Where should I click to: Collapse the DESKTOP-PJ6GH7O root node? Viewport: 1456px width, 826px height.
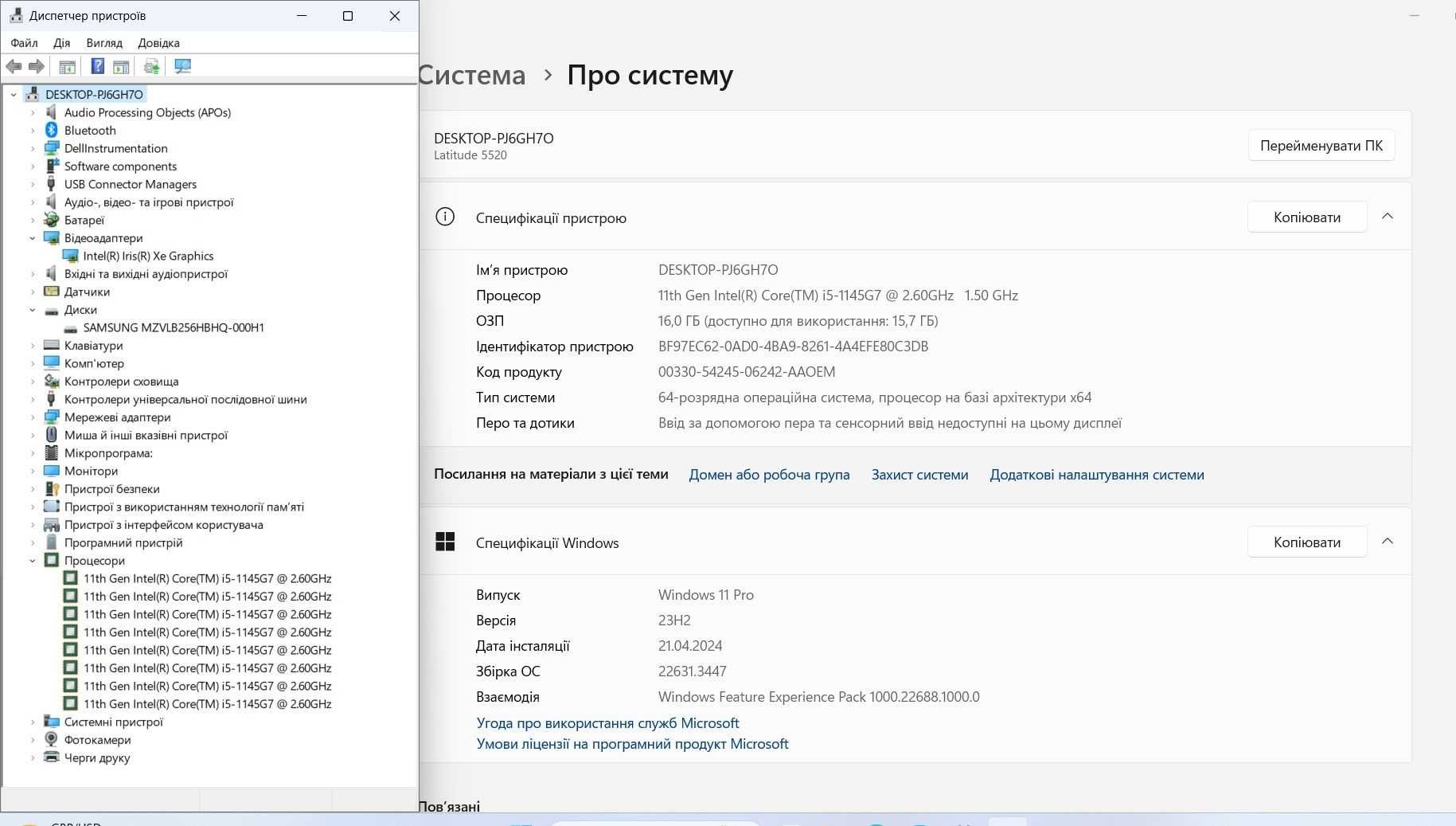pyautogui.click(x=14, y=94)
